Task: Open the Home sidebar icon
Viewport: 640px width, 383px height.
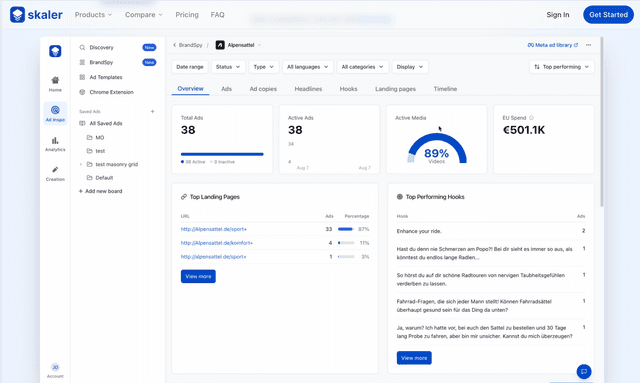Action: tap(55, 84)
